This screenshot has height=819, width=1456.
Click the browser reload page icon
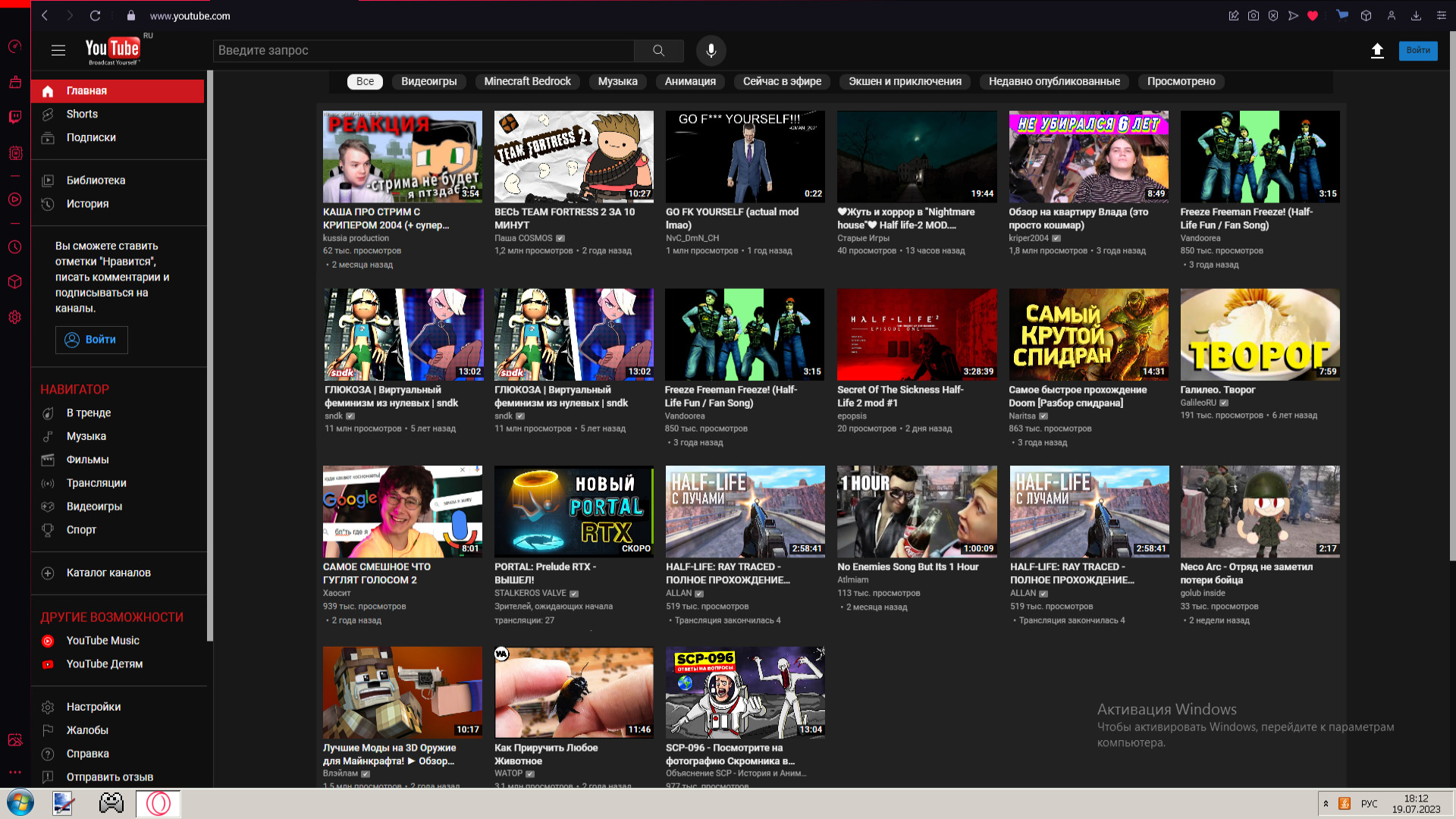coord(95,16)
